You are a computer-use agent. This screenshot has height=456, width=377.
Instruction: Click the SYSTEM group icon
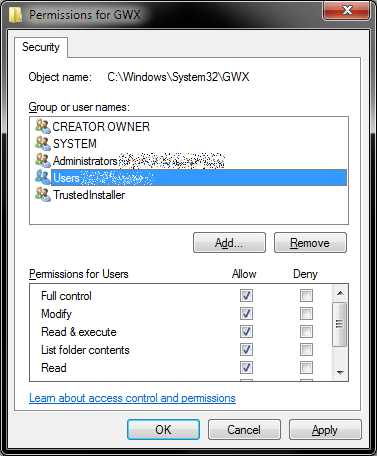point(43,143)
